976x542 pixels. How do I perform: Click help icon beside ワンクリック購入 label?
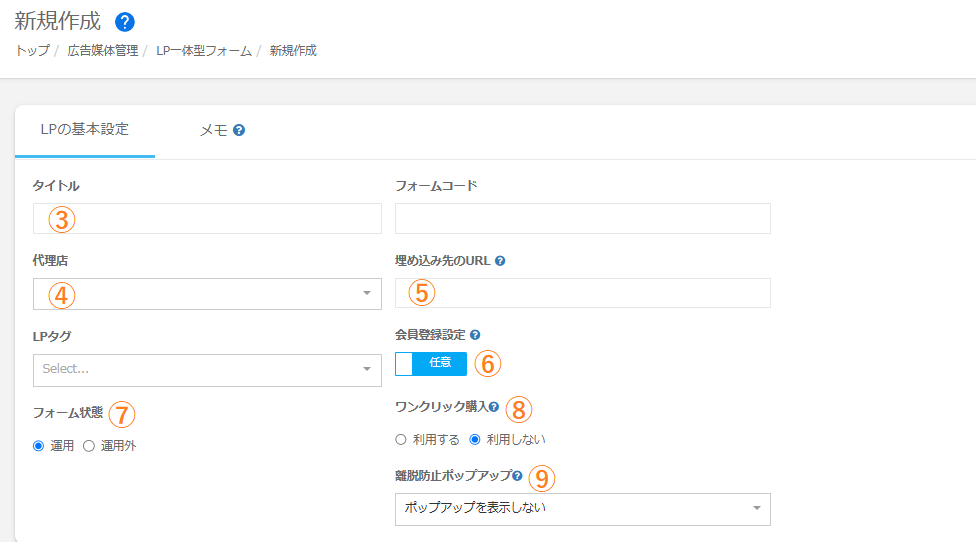[494, 407]
